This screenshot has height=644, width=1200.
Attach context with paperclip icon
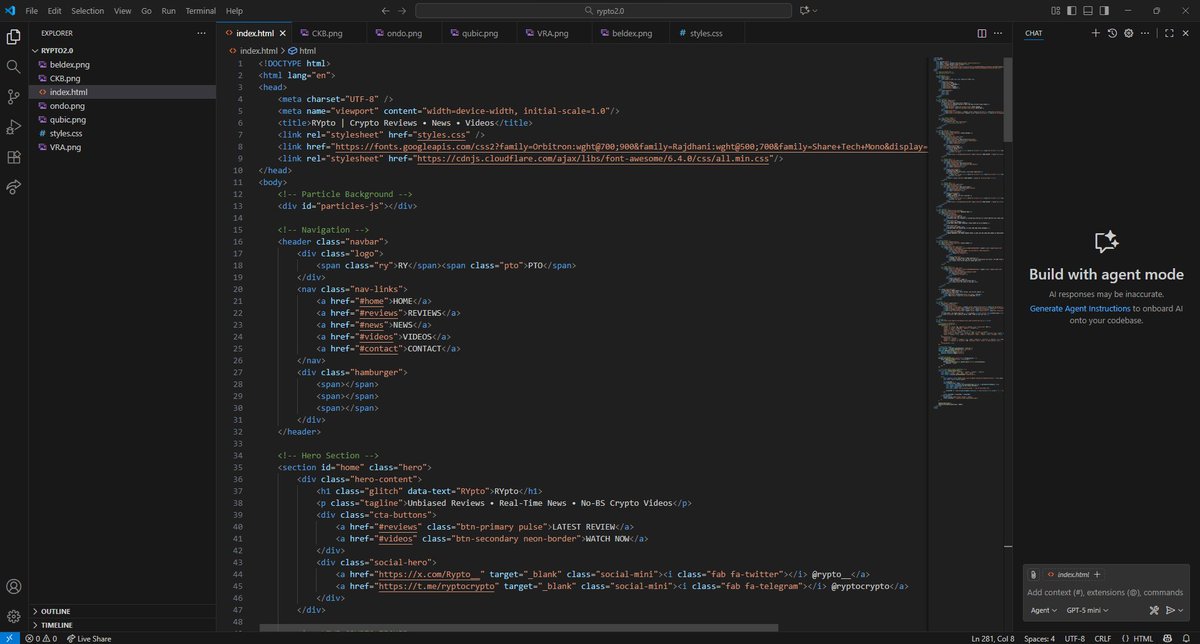pyautogui.click(x=1033, y=575)
